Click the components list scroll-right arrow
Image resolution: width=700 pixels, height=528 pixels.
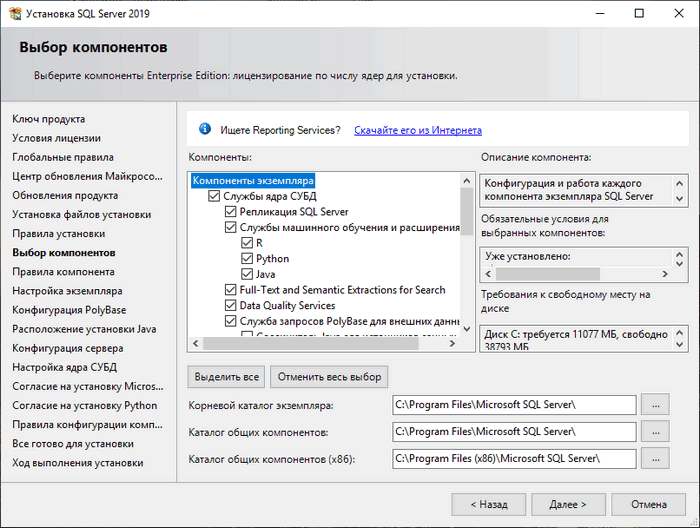(453, 343)
